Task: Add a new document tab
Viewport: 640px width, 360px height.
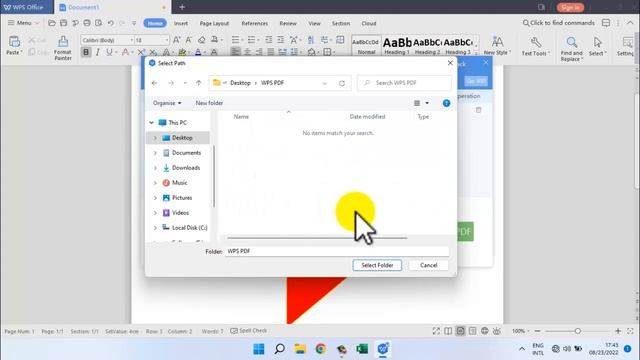Action: pos(182,7)
